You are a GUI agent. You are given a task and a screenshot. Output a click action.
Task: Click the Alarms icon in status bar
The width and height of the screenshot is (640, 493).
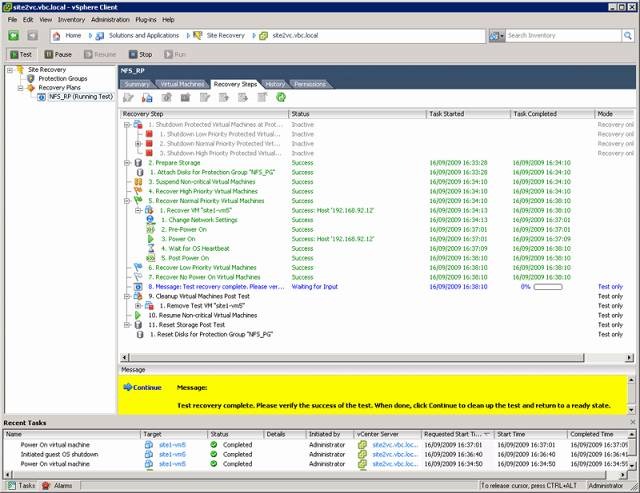[x=46, y=486]
